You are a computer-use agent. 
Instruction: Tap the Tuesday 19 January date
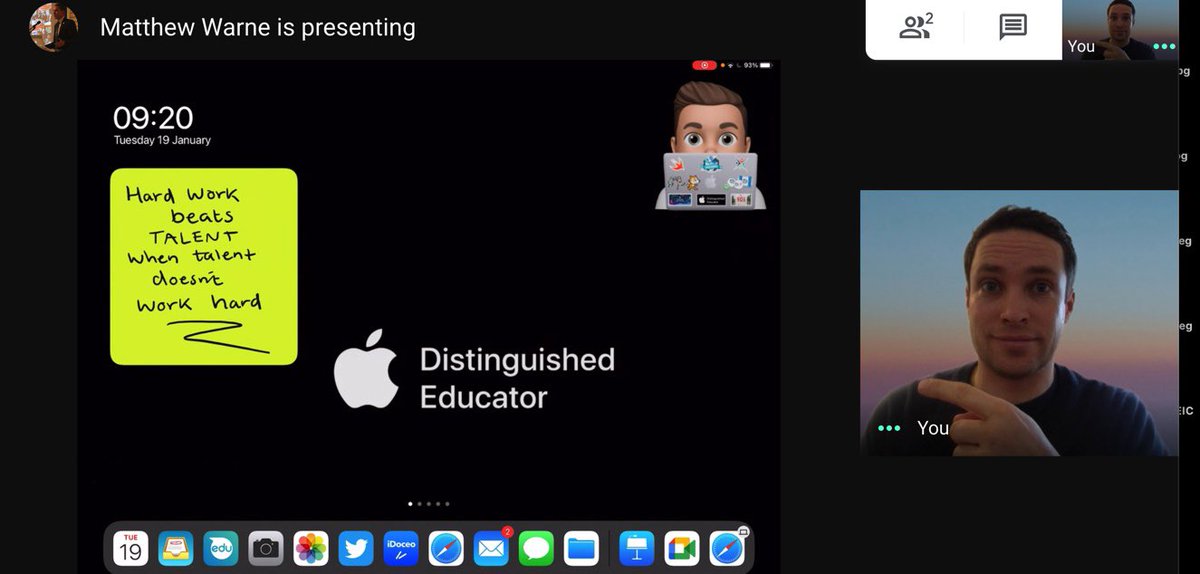click(162, 141)
